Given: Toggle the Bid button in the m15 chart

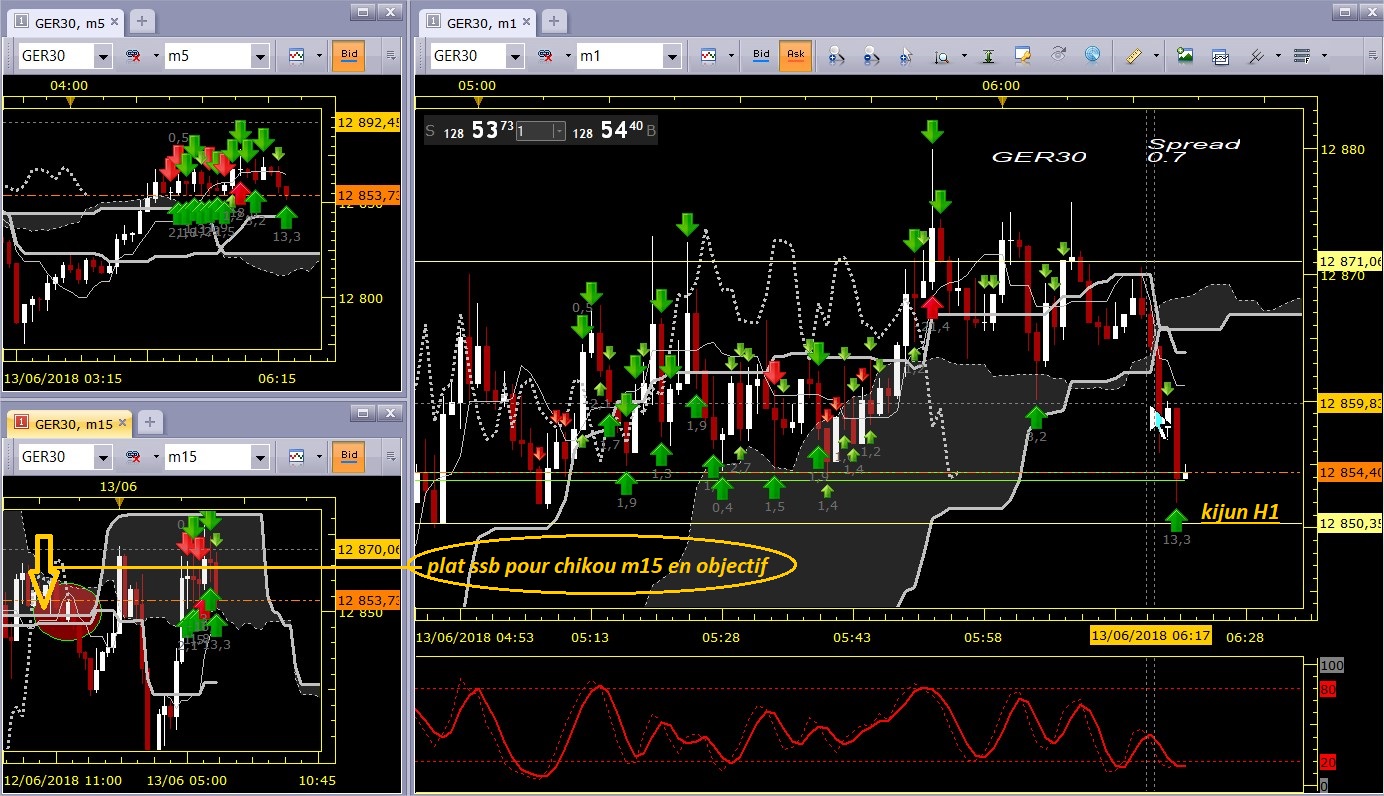Looking at the screenshot, I should (349, 457).
